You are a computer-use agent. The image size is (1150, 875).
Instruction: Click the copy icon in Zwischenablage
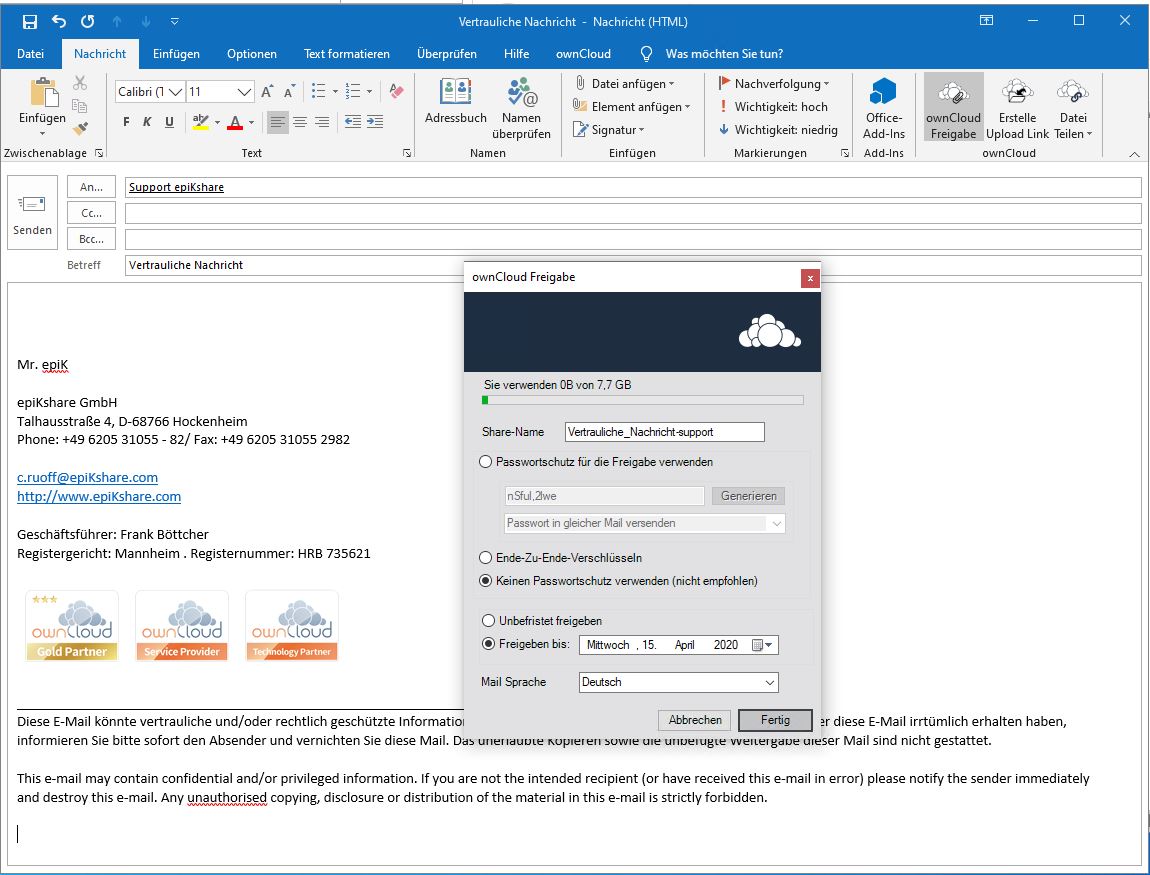pyautogui.click(x=81, y=106)
